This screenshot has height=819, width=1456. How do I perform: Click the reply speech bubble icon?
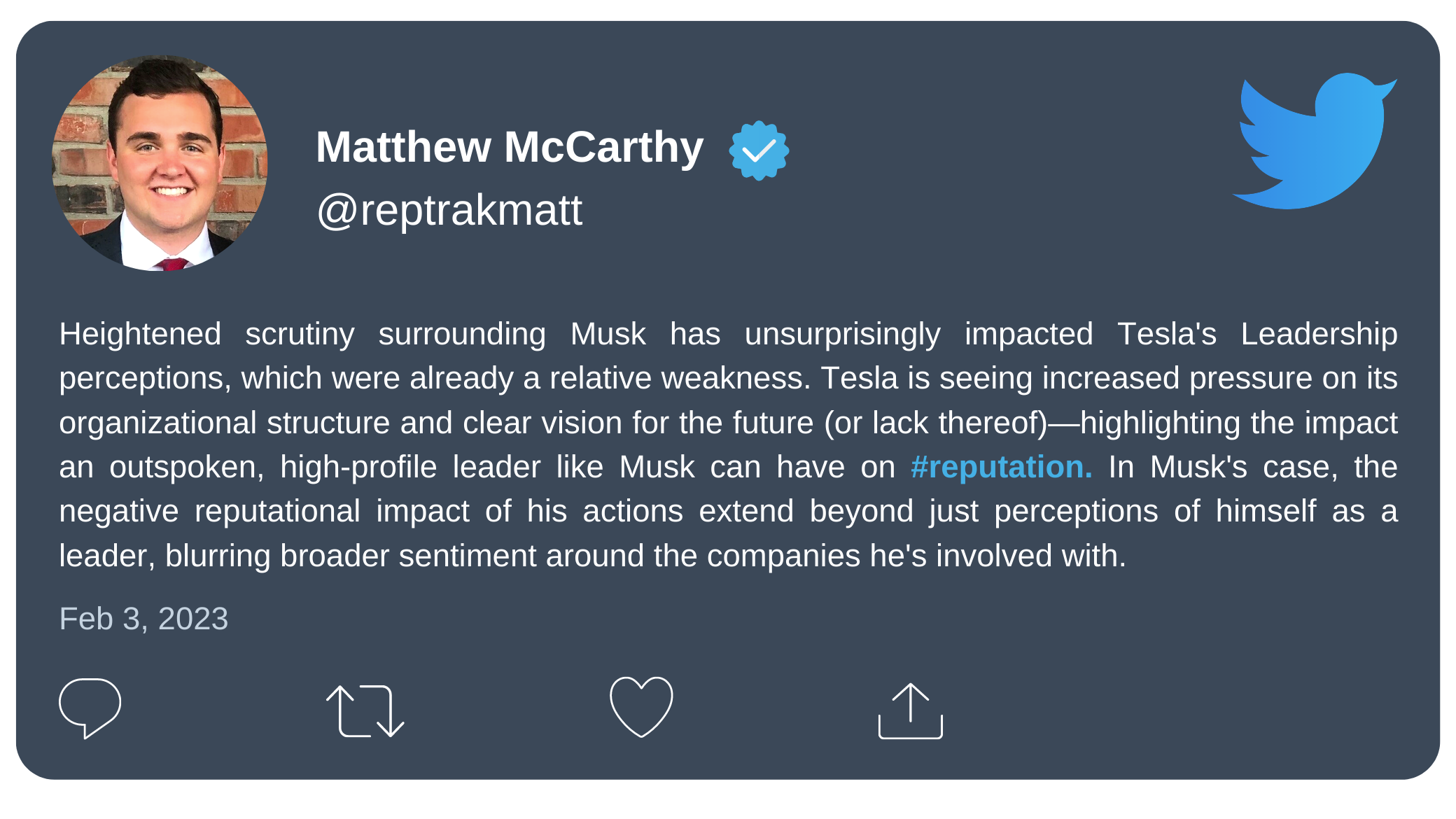(x=90, y=708)
